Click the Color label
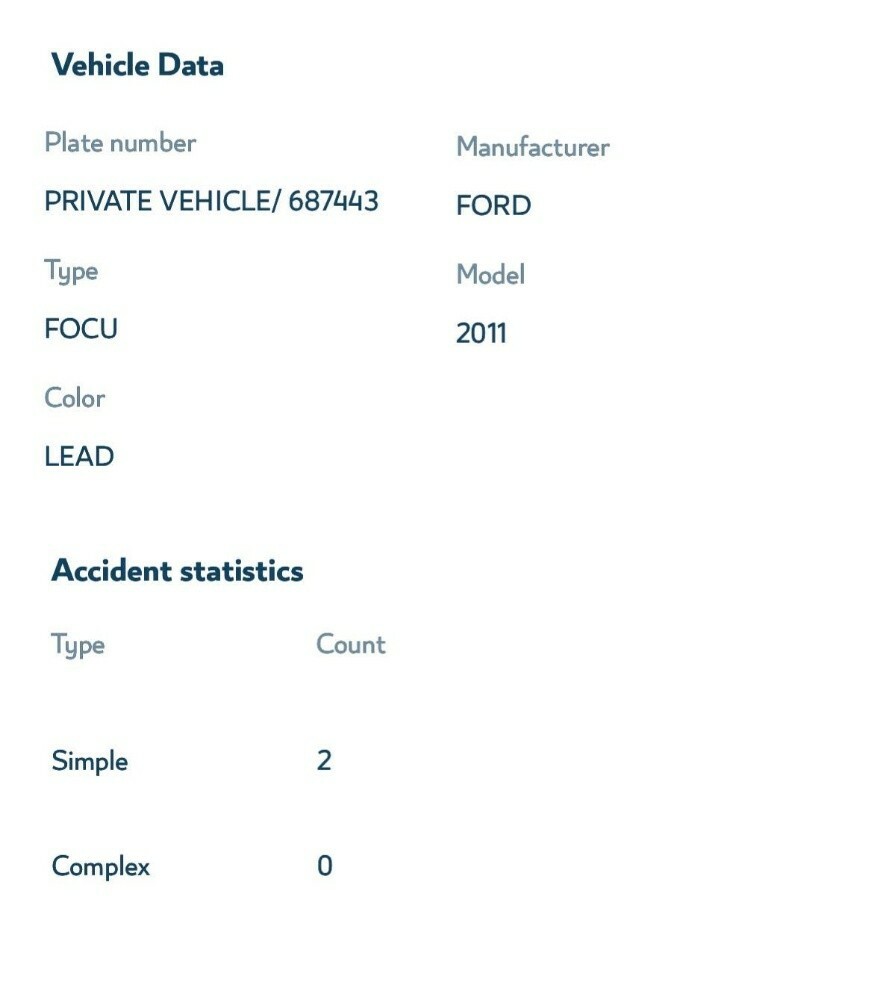 click(75, 398)
